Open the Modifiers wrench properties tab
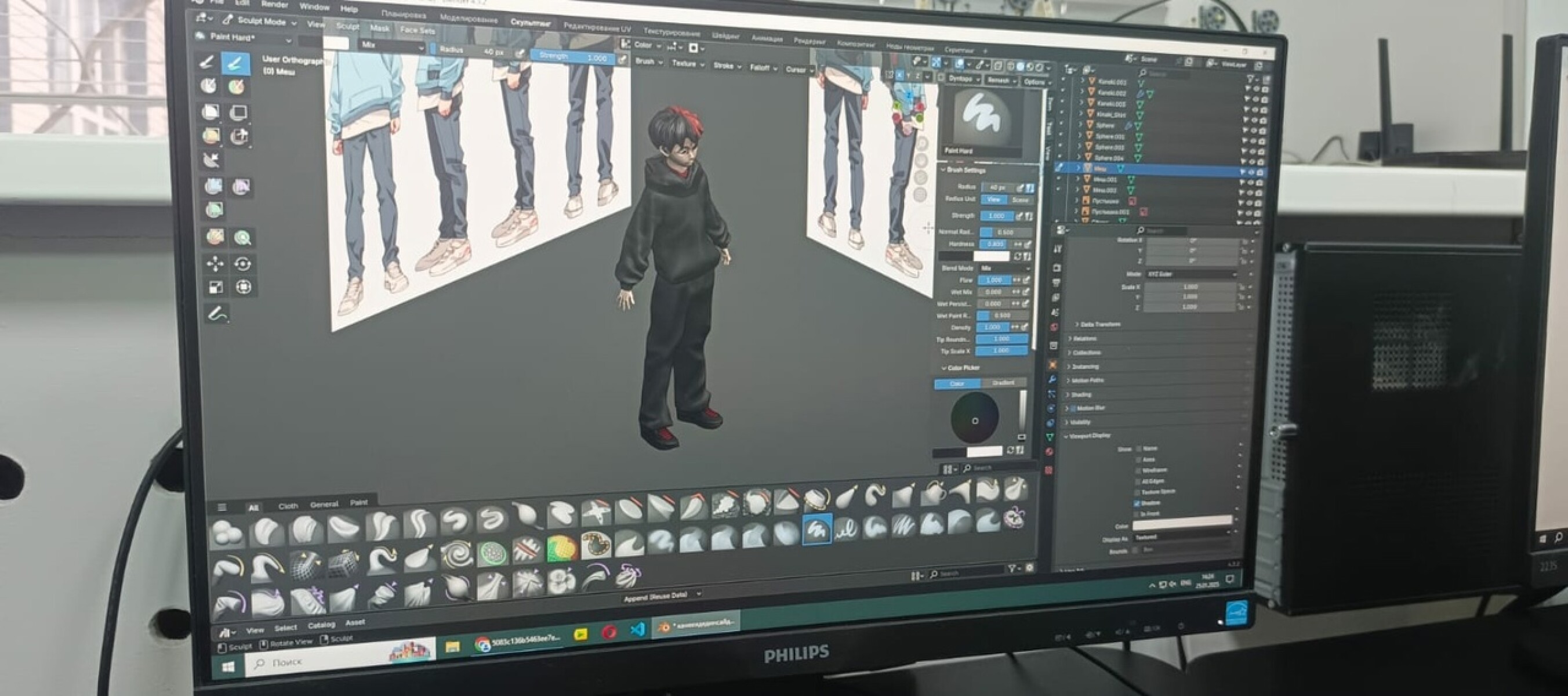 [x=1052, y=379]
